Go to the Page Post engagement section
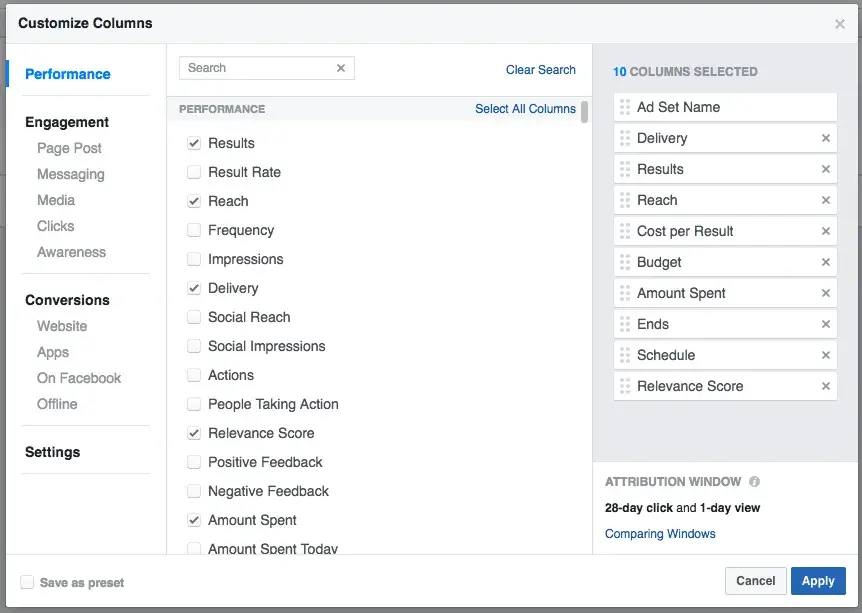 pos(69,148)
